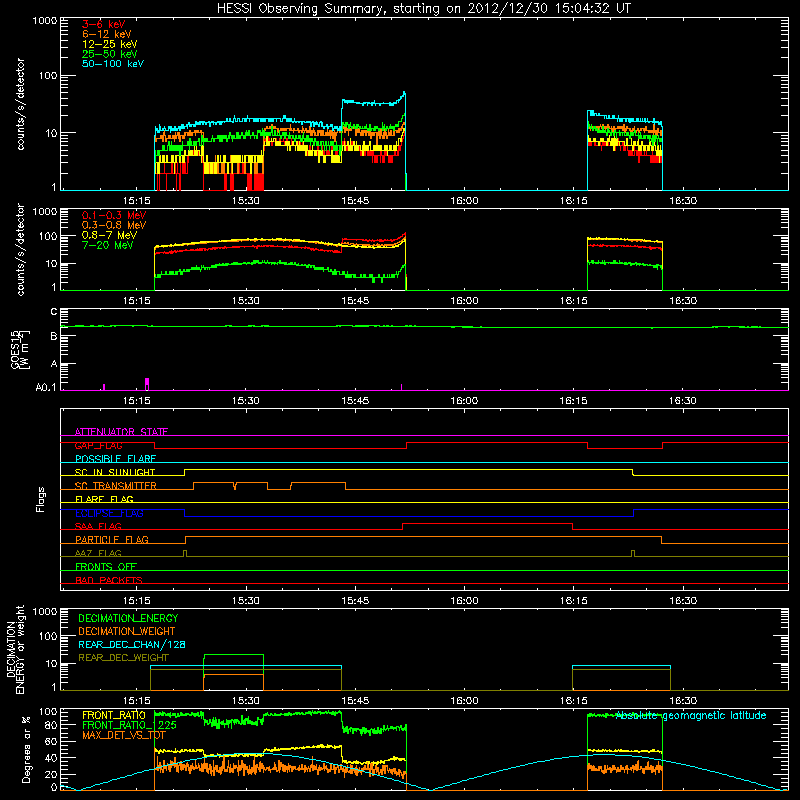Click the FRONT_RATIO_1225 legend entry
The height and width of the screenshot is (800, 800).
[130, 725]
